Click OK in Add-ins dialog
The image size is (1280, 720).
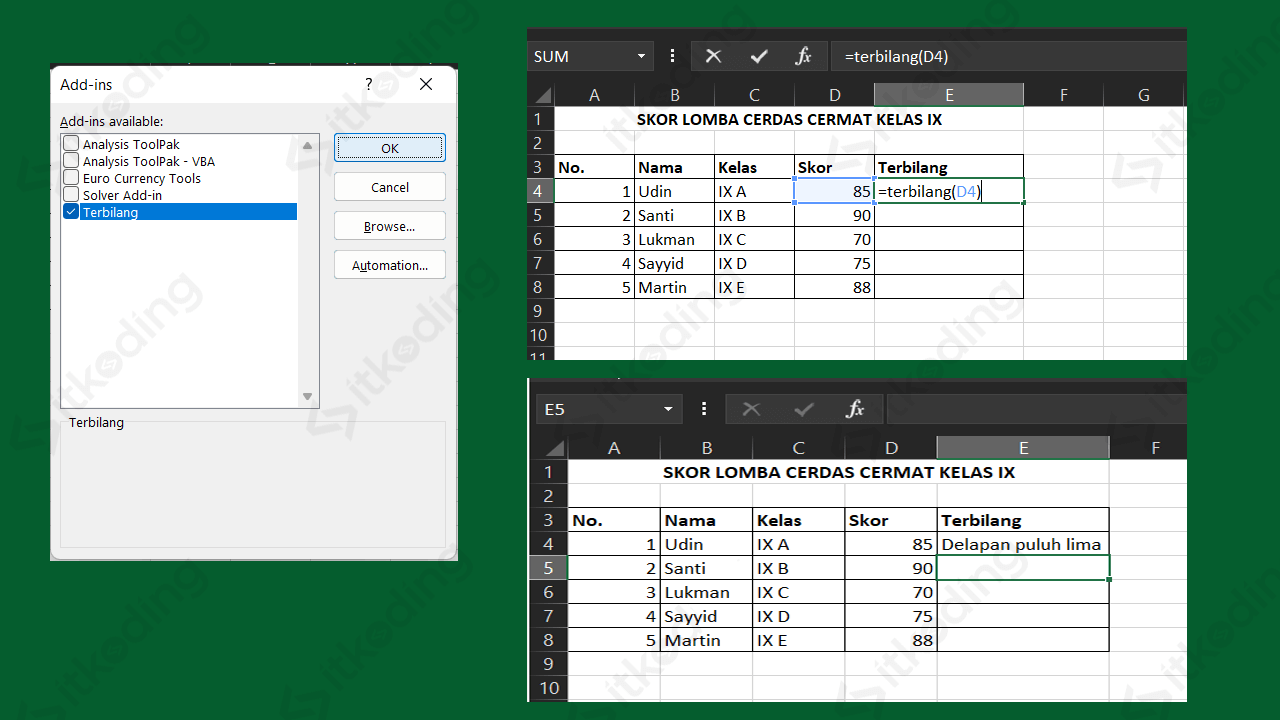pyautogui.click(x=390, y=148)
